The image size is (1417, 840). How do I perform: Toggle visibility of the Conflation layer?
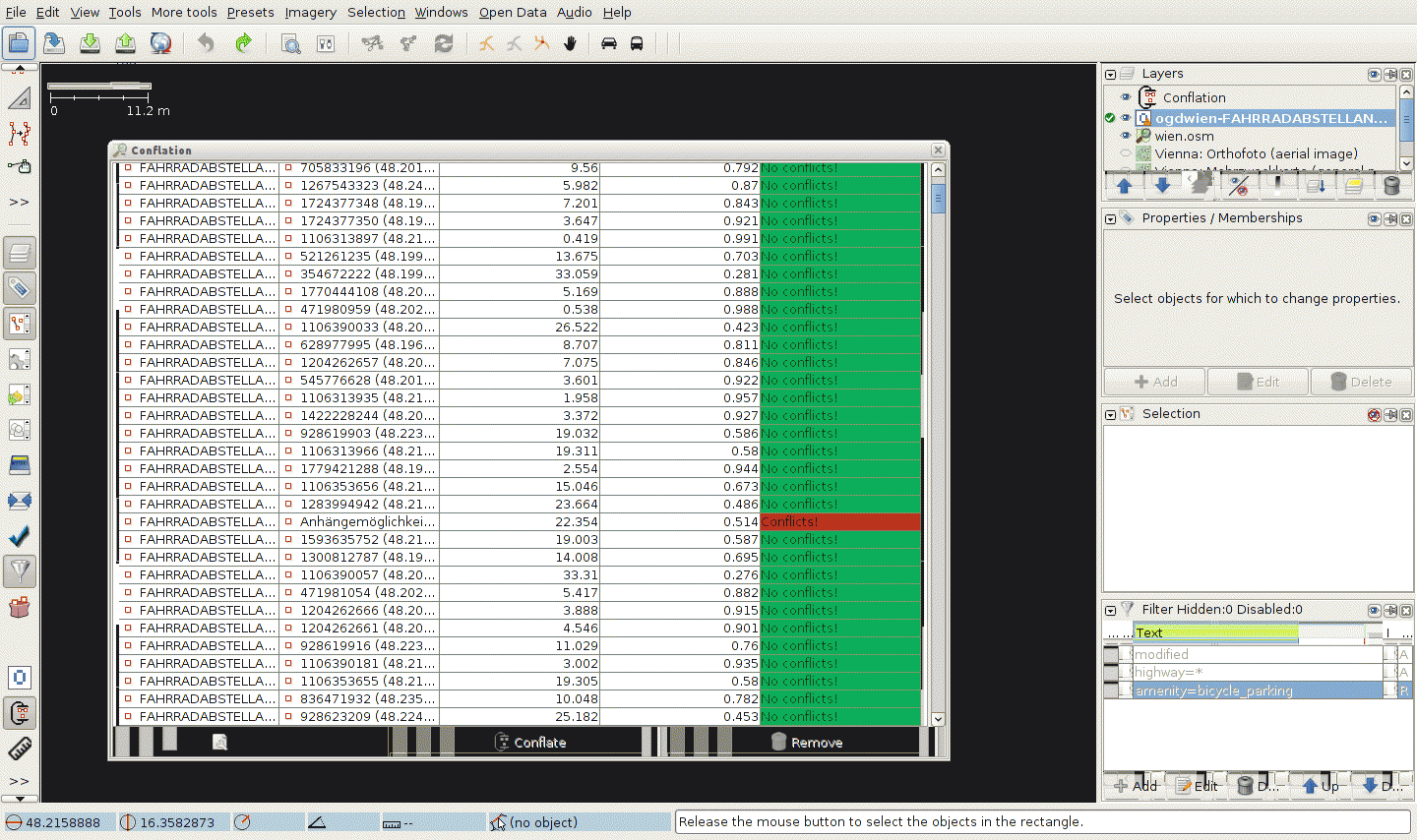pyautogui.click(x=1124, y=97)
